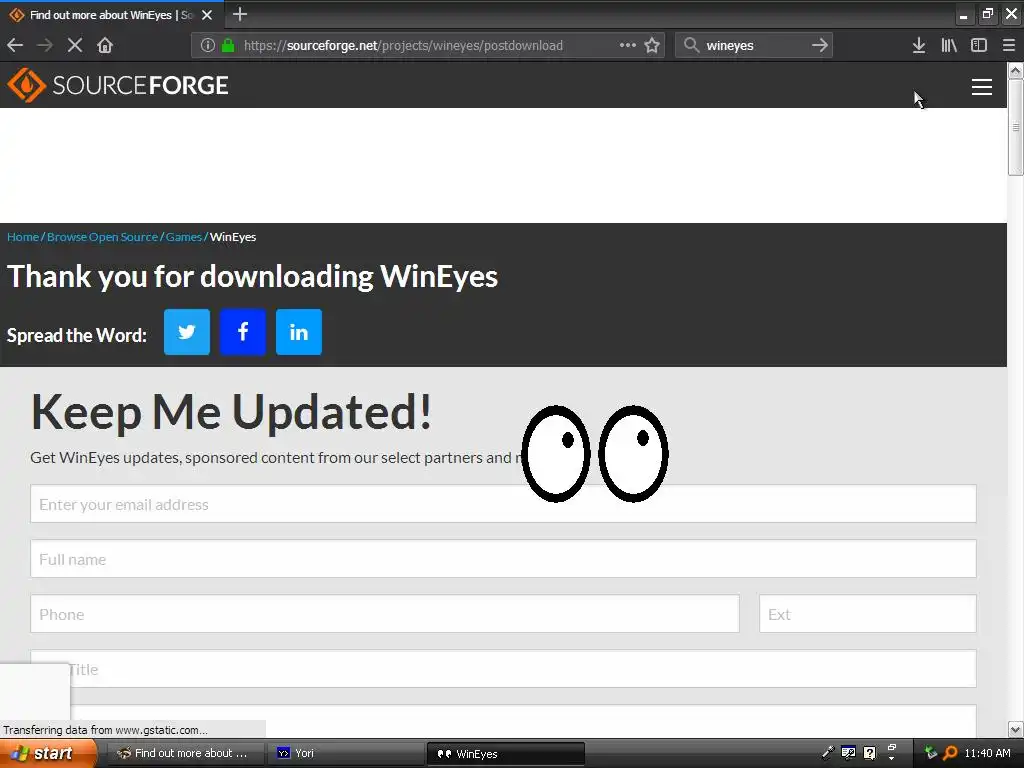1024x768 pixels.
Task: Expand the SourceForge site menu
Action: [x=982, y=87]
